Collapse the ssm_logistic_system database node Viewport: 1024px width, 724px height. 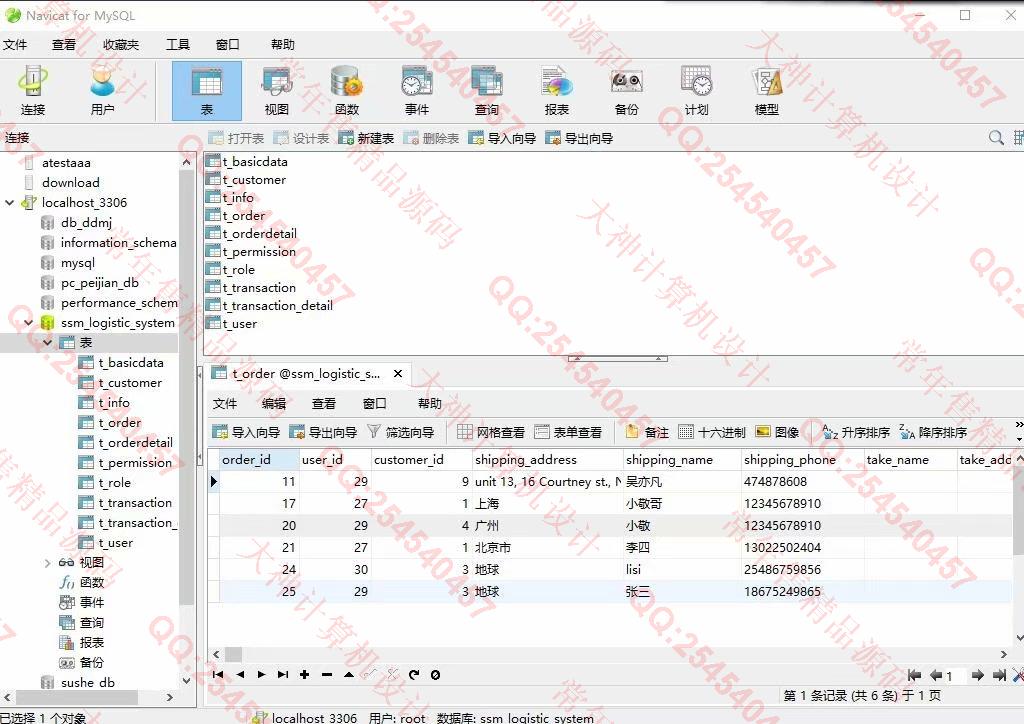click(28, 323)
